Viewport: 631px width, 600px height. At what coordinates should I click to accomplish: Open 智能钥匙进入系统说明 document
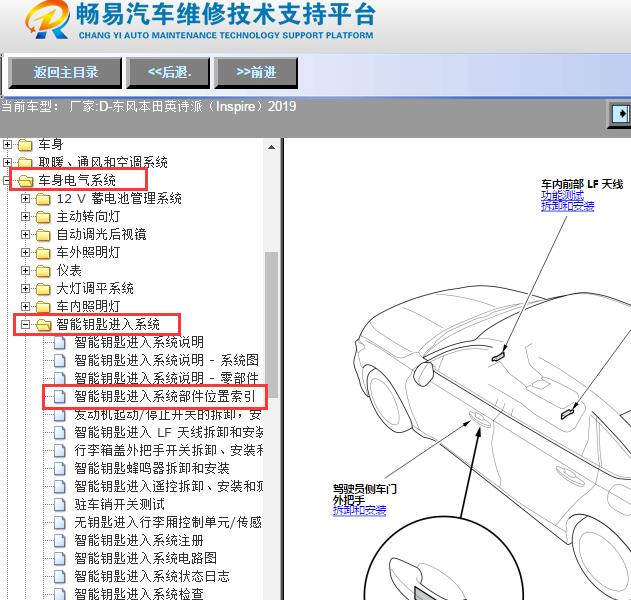tap(139, 342)
